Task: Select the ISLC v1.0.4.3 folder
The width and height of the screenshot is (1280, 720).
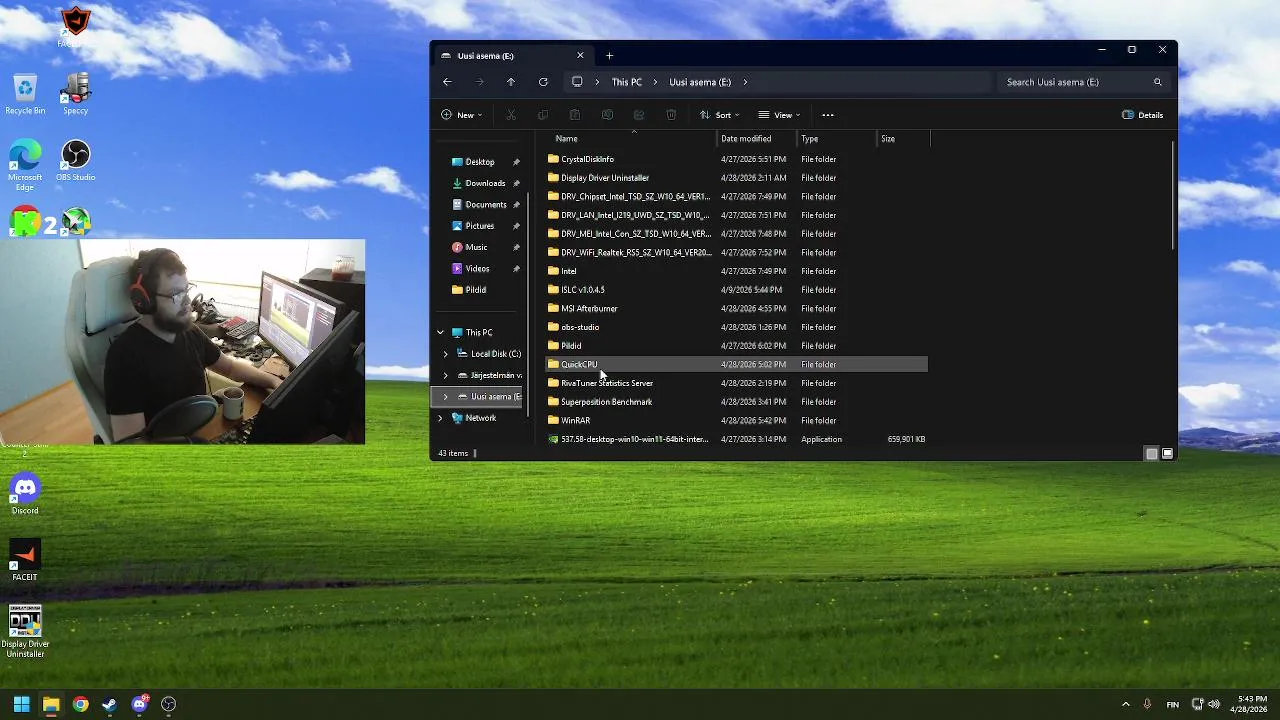Action: (x=737, y=290)
